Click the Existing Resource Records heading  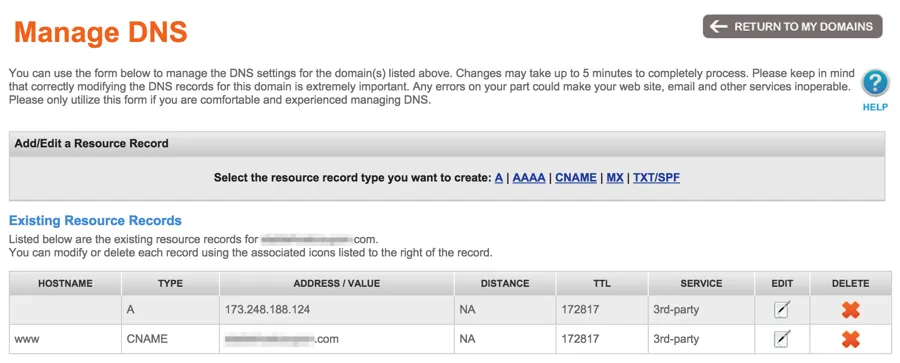95,221
